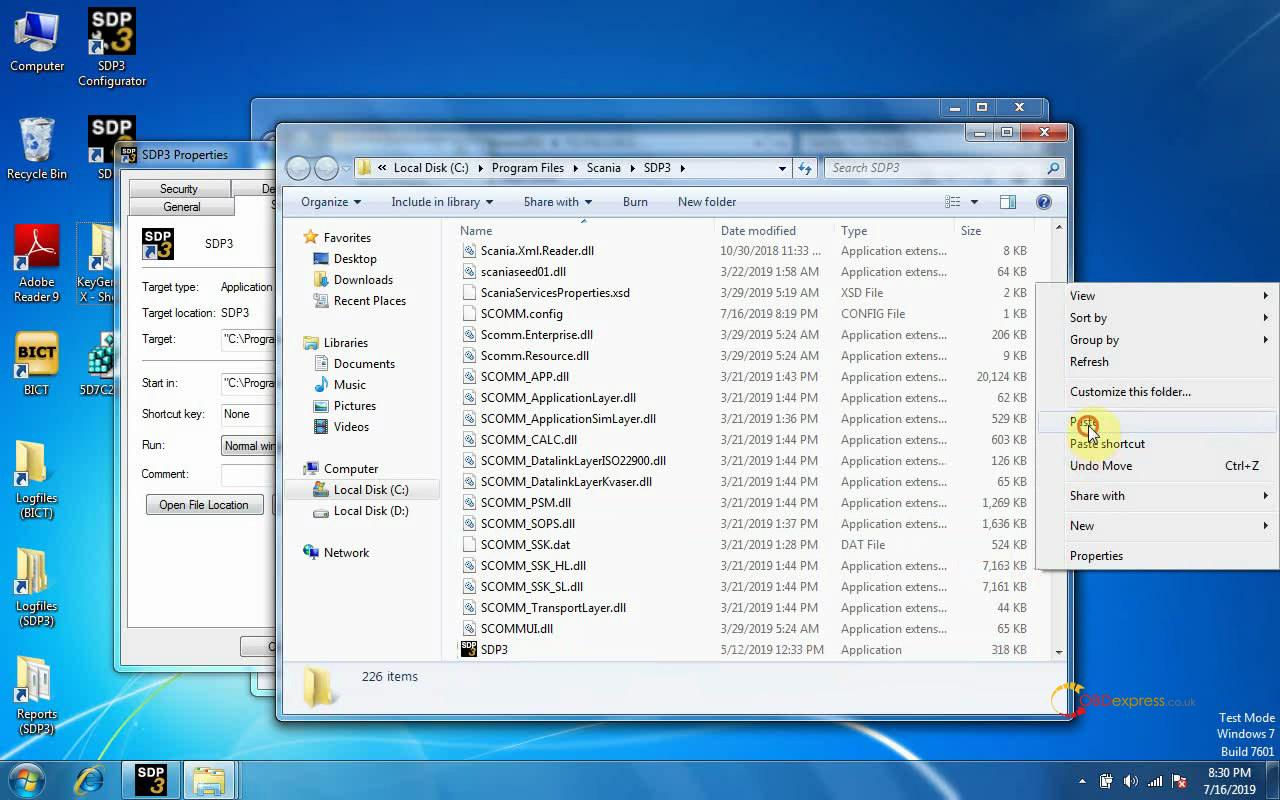This screenshot has height=800, width=1280.
Task: Switch to General tab in SDP3 Properties
Action: [x=182, y=207]
